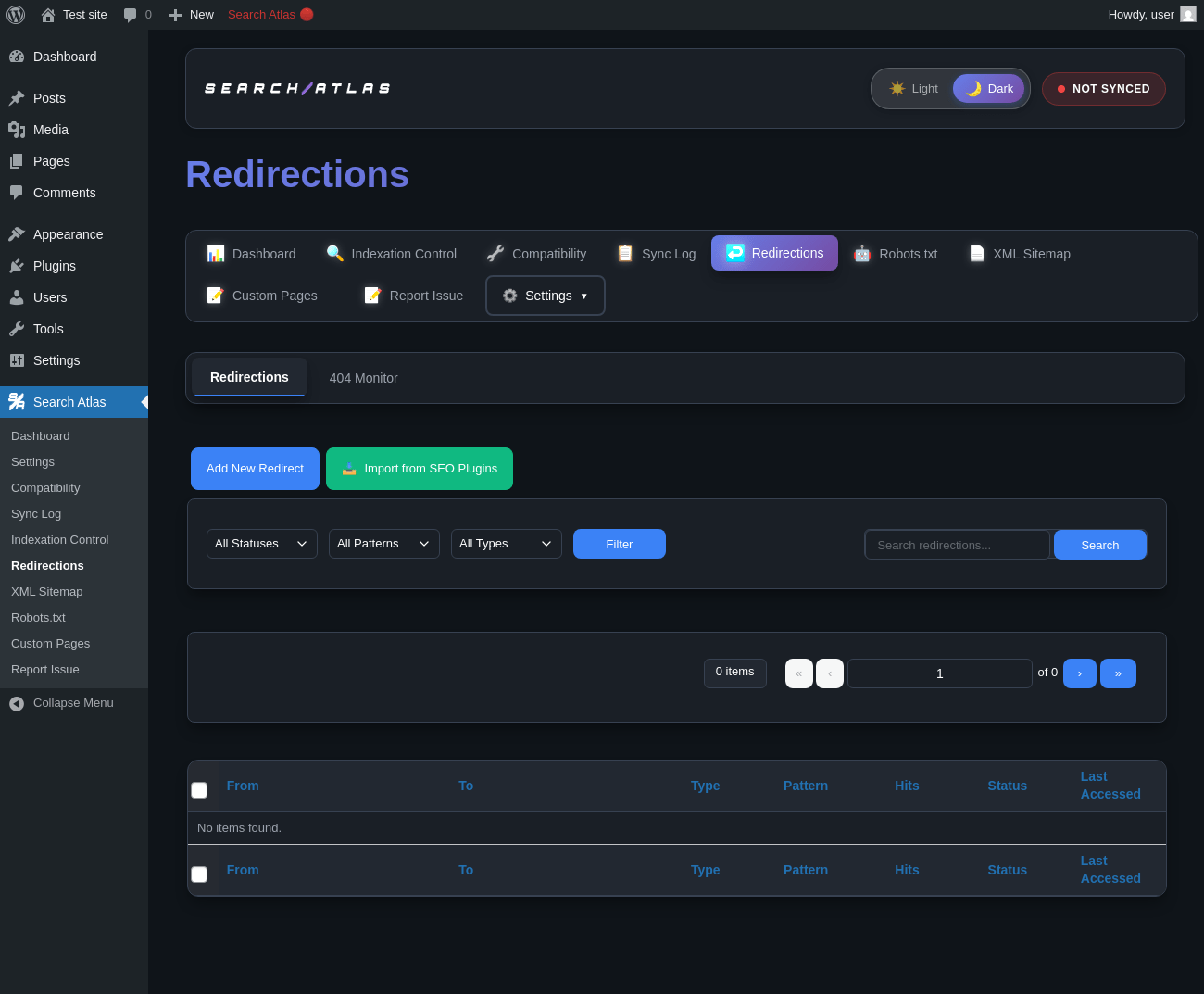Go to the next page arrow
Screen dimensions: 1204x994
[x=1080, y=673]
